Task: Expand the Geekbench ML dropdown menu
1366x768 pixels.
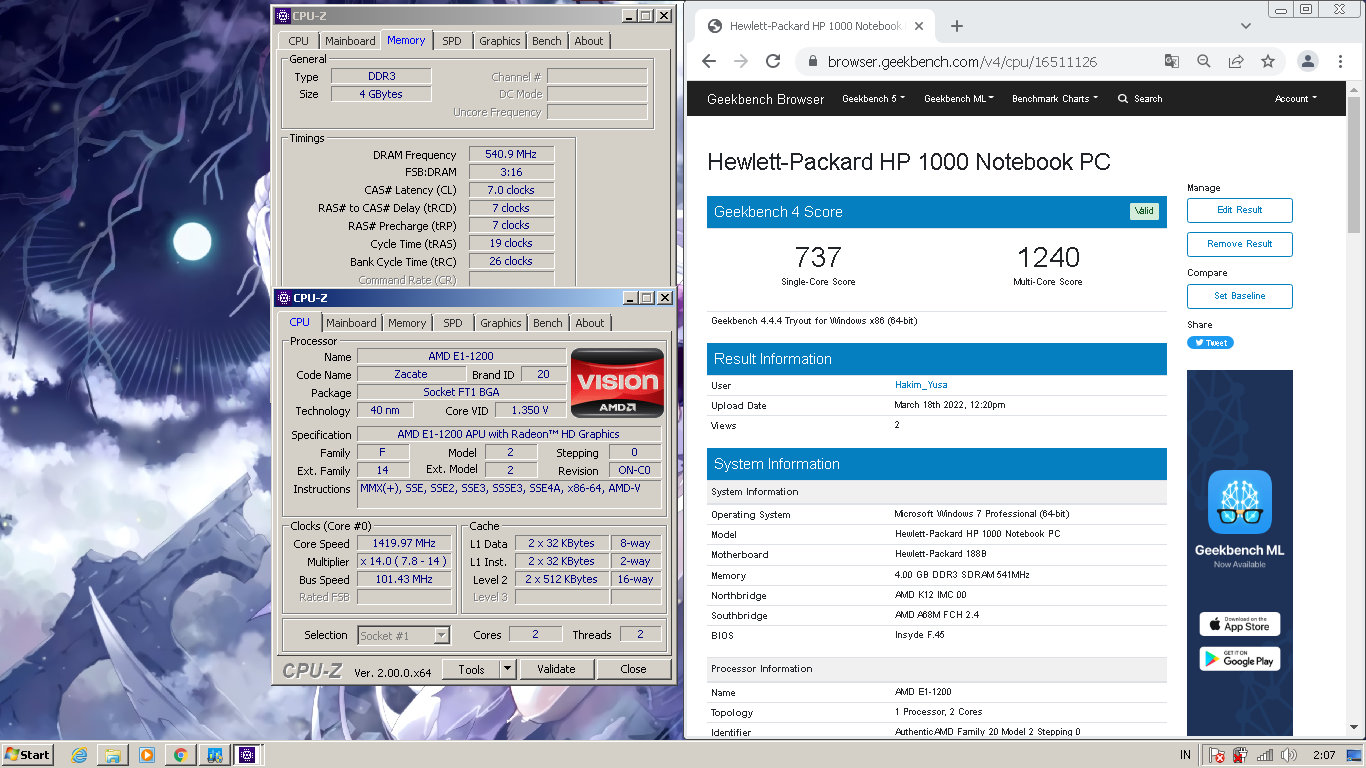Action: click(959, 99)
